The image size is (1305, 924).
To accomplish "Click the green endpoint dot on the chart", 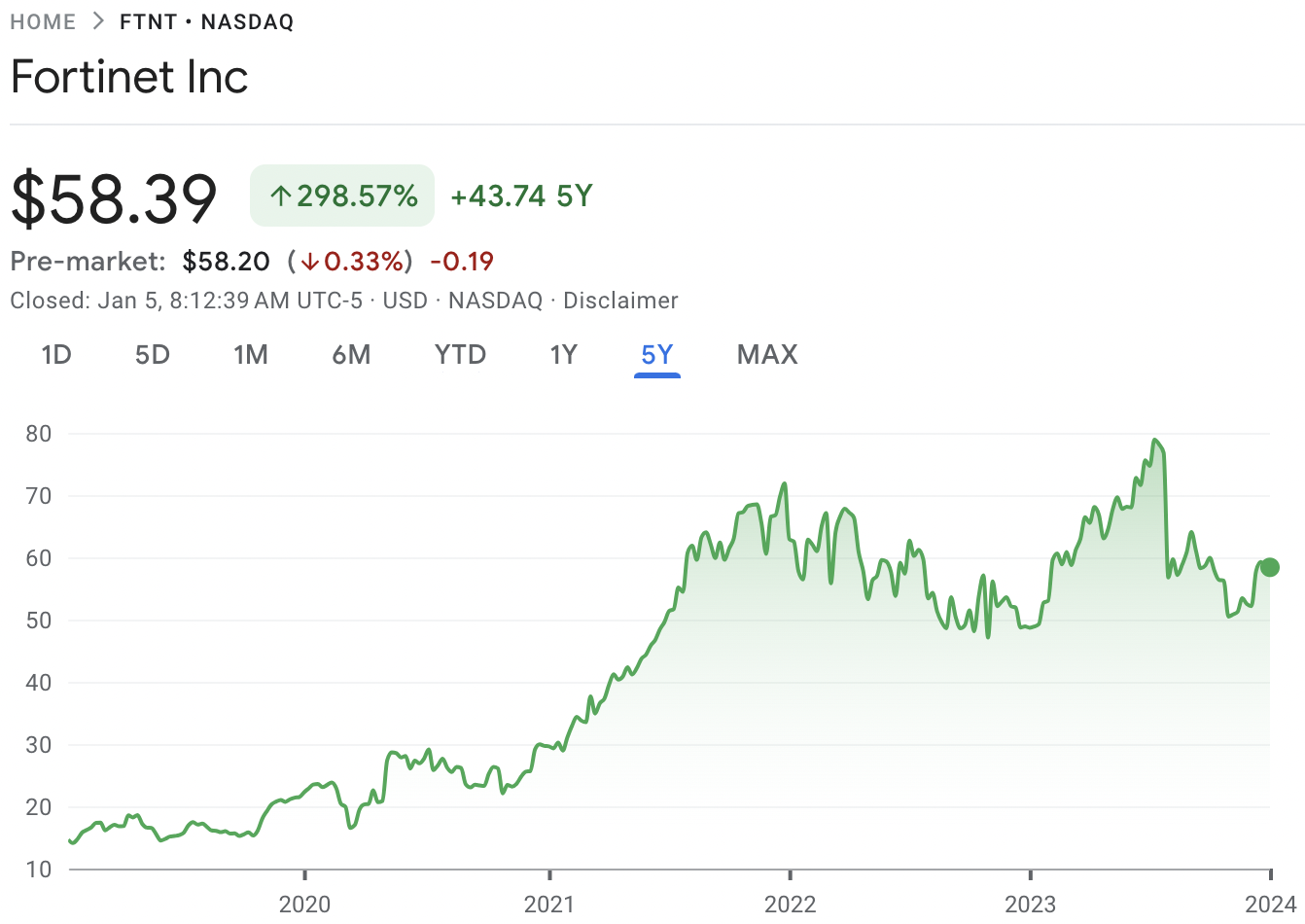I will 1270,565.
